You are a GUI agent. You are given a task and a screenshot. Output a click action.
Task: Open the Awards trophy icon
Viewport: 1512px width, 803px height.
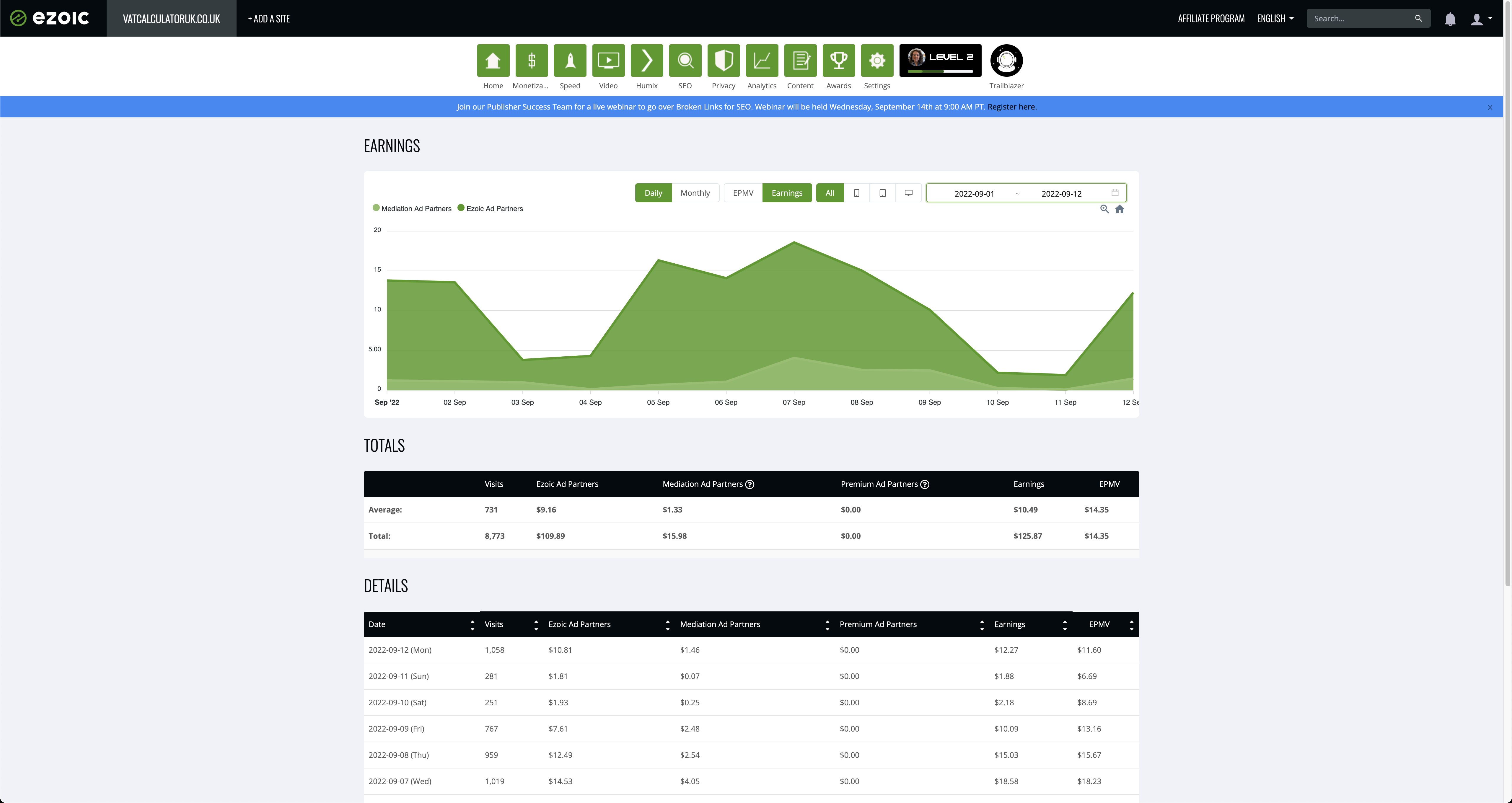[x=839, y=61]
